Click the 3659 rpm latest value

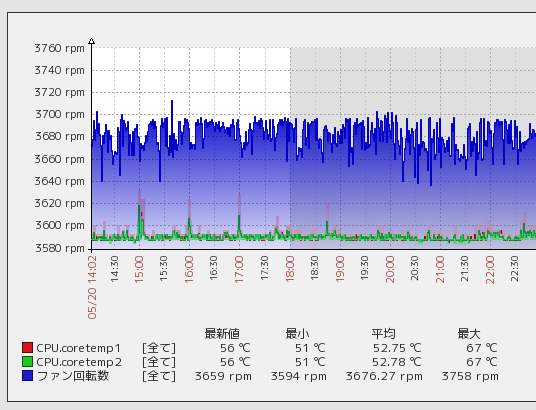click(223, 376)
